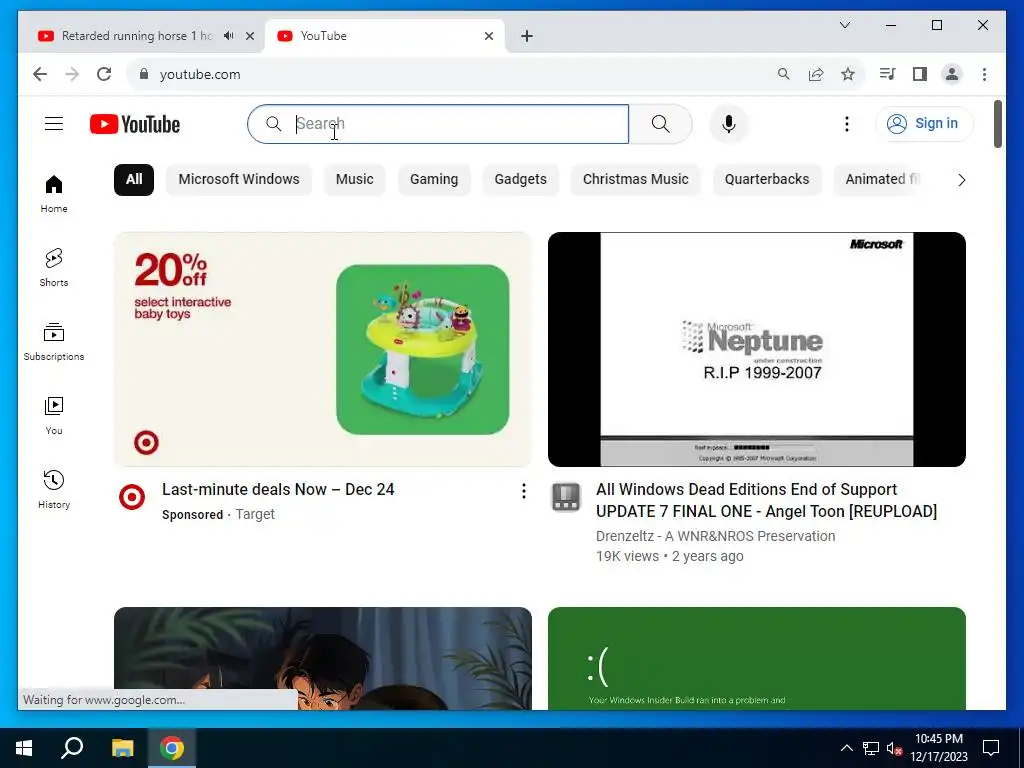This screenshot has height=768, width=1024.
Task: Click the Target channel logo beside ad title
Action: coord(132,498)
